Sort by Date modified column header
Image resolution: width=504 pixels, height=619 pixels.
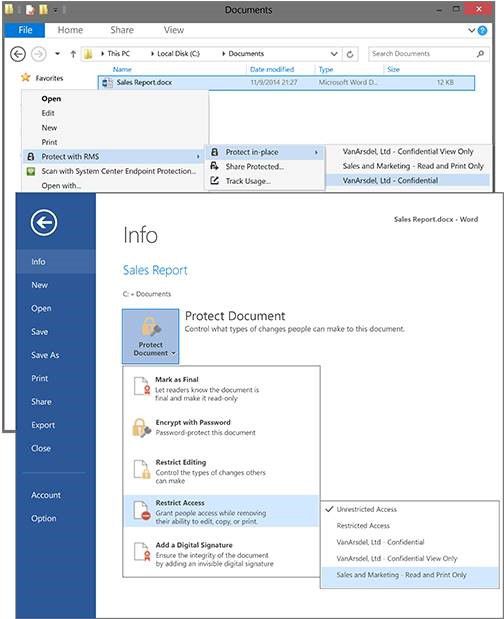[x=272, y=69]
